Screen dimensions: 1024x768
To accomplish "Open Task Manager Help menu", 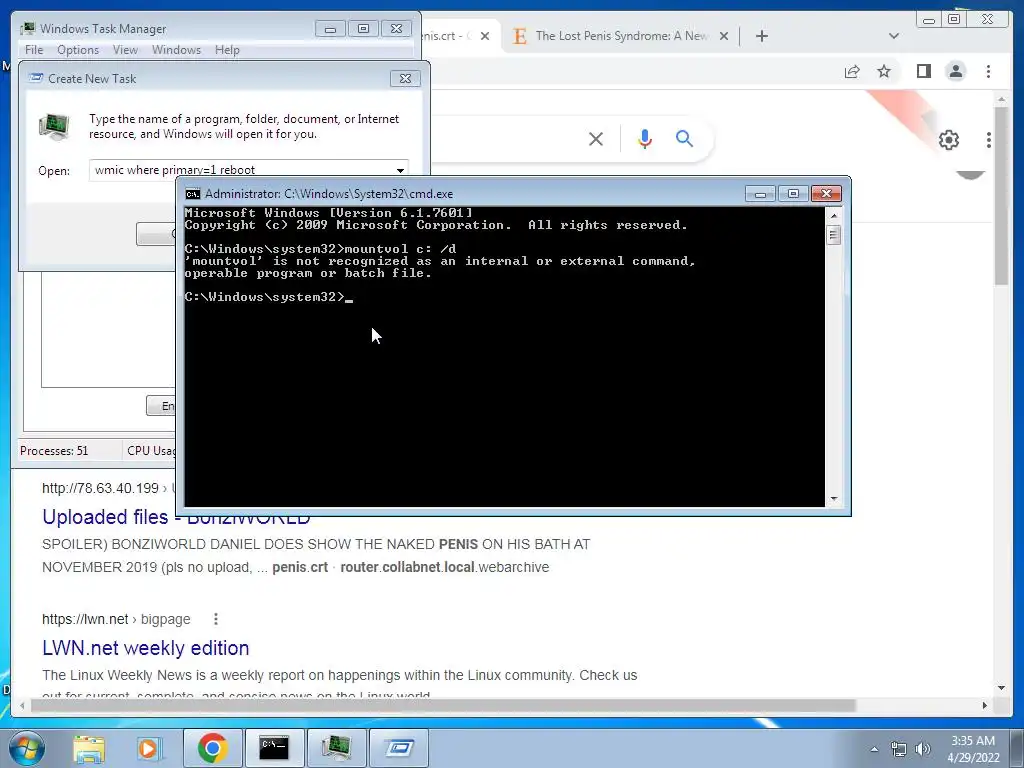I will pyautogui.click(x=227, y=50).
